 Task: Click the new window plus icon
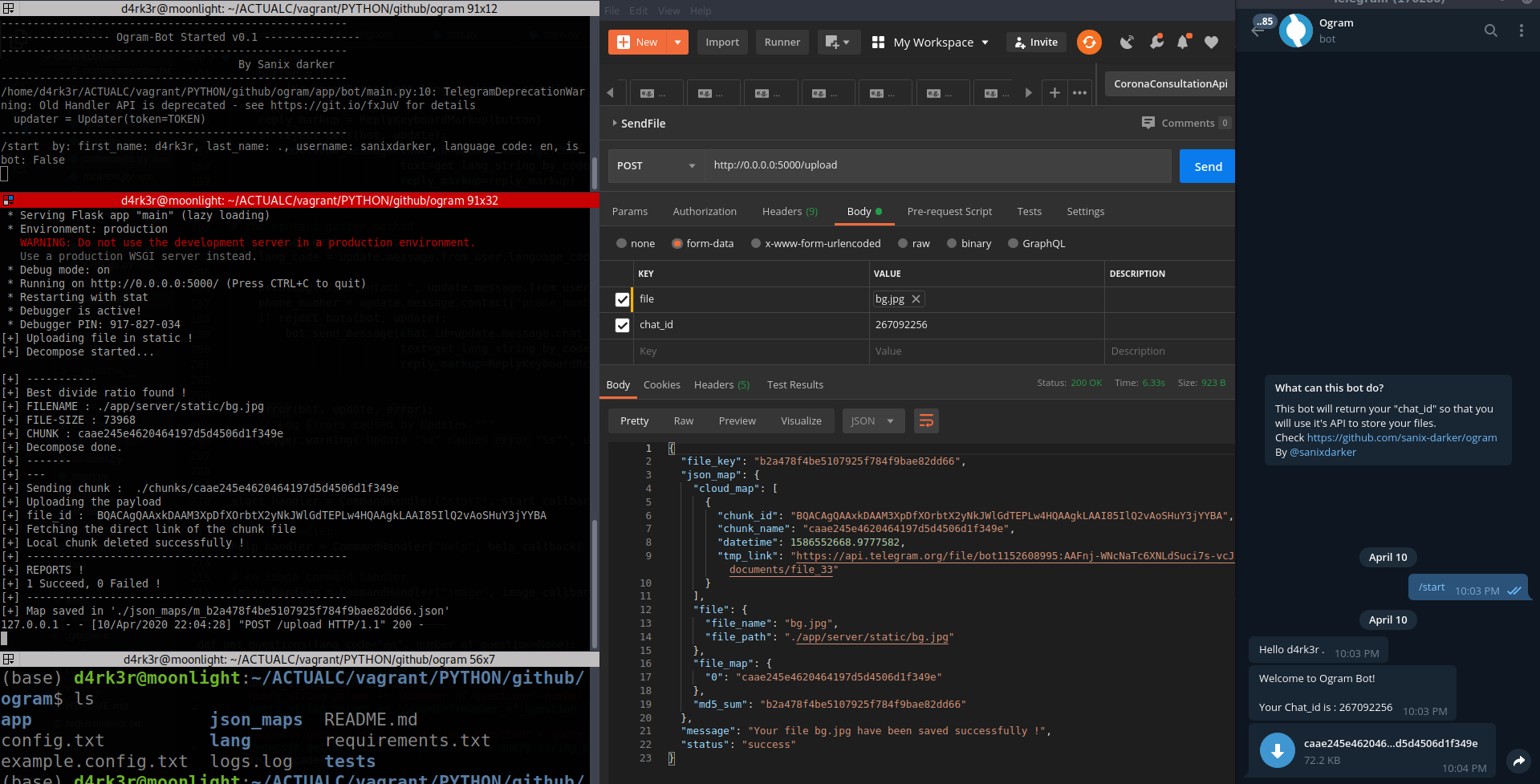point(839,42)
